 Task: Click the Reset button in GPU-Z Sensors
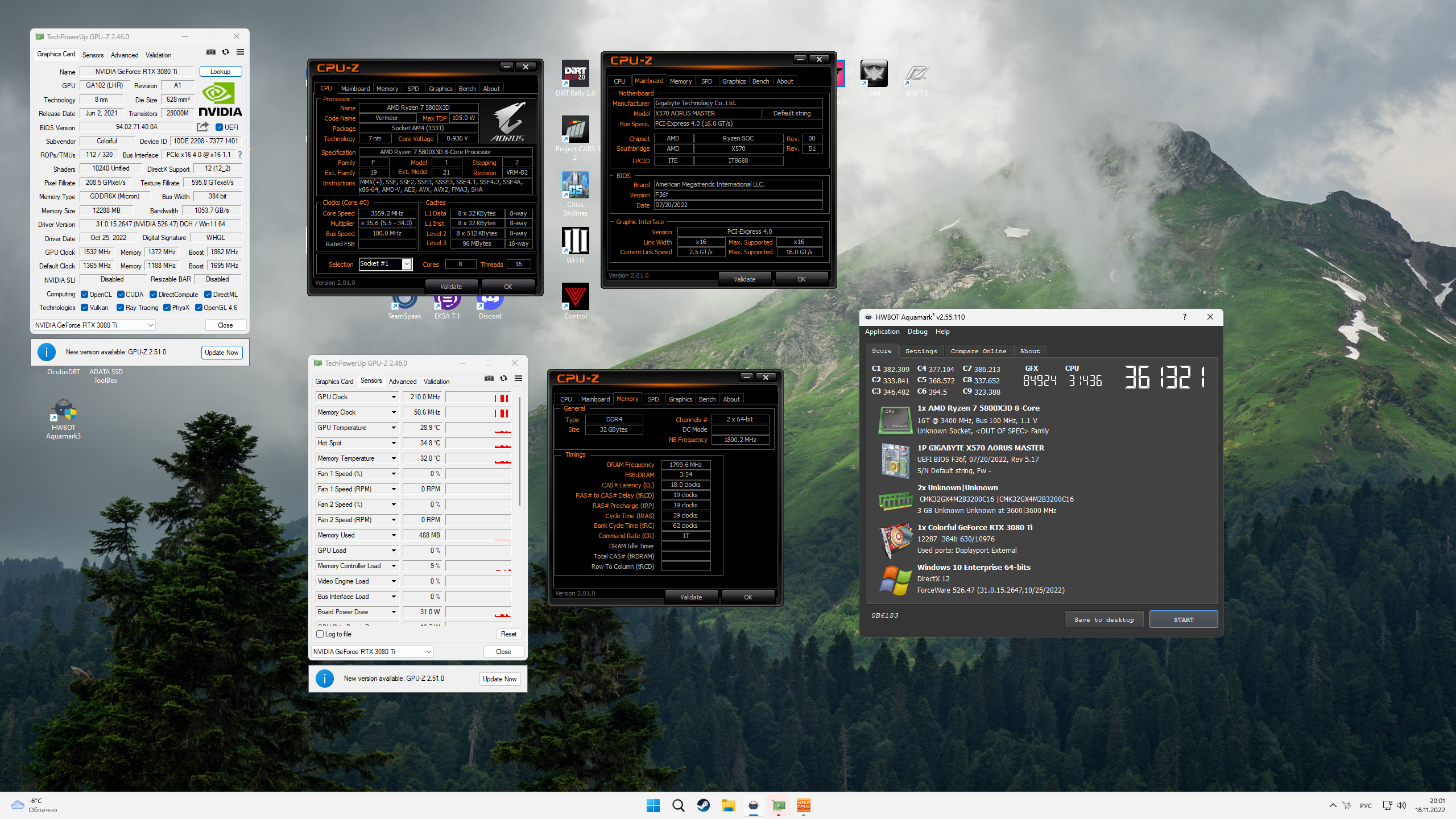pyautogui.click(x=508, y=634)
